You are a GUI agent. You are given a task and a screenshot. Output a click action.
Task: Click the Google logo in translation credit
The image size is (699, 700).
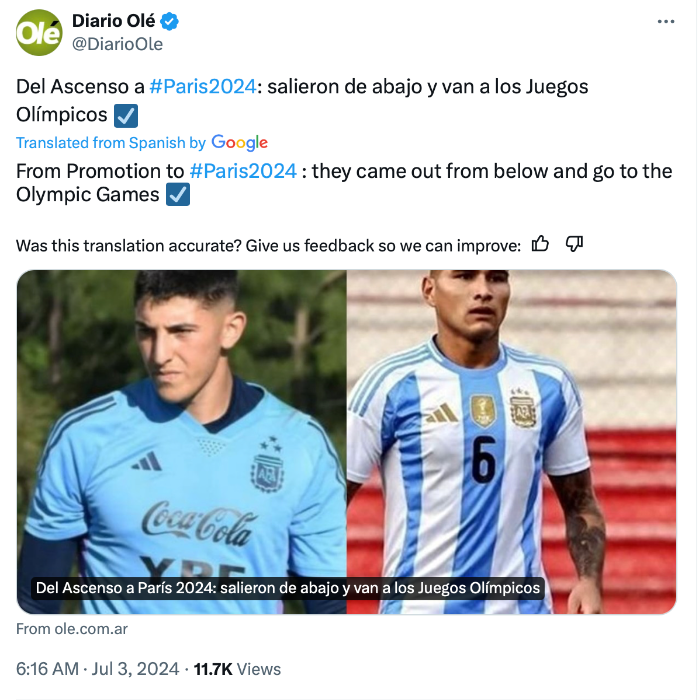tap(239, 142)
